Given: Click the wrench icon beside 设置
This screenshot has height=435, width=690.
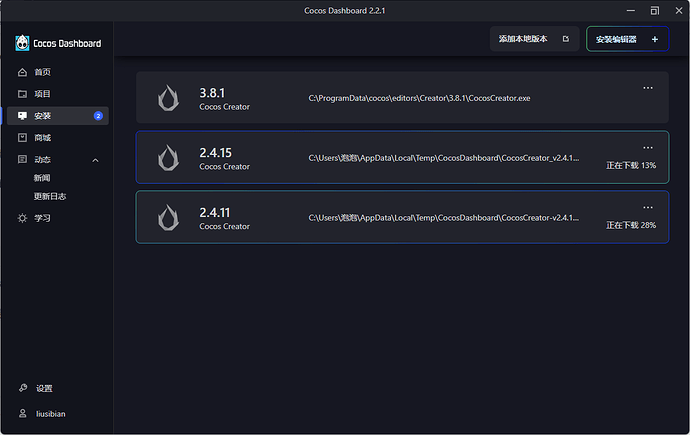Looking at the screenshot, I should 23,388.
